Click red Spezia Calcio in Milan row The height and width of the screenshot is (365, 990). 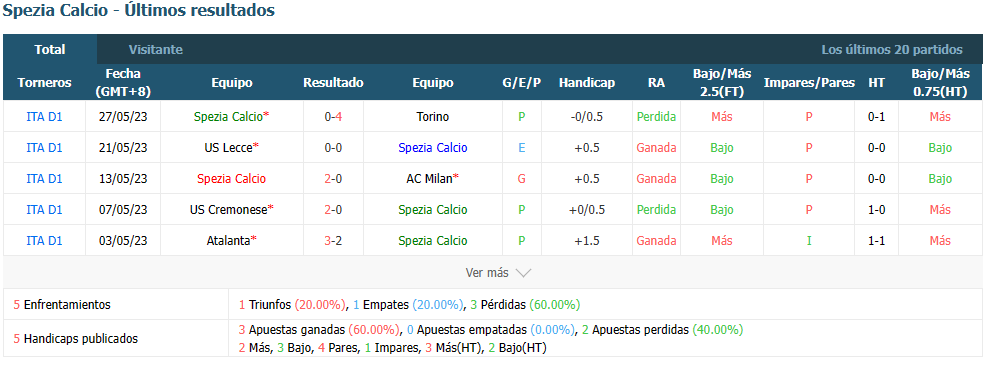coord(231,179)
